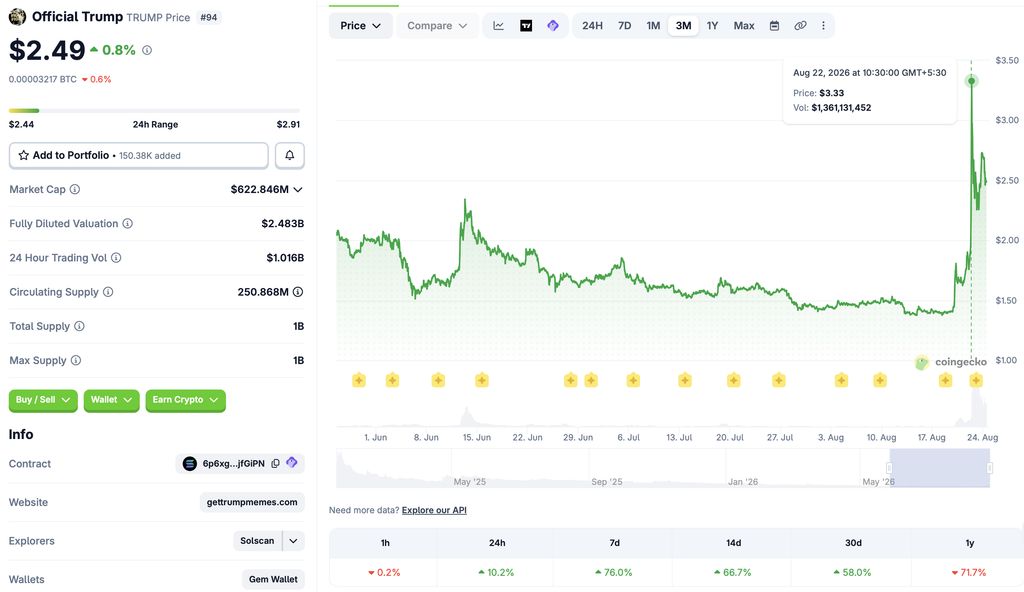Screen dimensions: 1024x592
Task: Open the calendar date range picker
Action: point(774,25)
